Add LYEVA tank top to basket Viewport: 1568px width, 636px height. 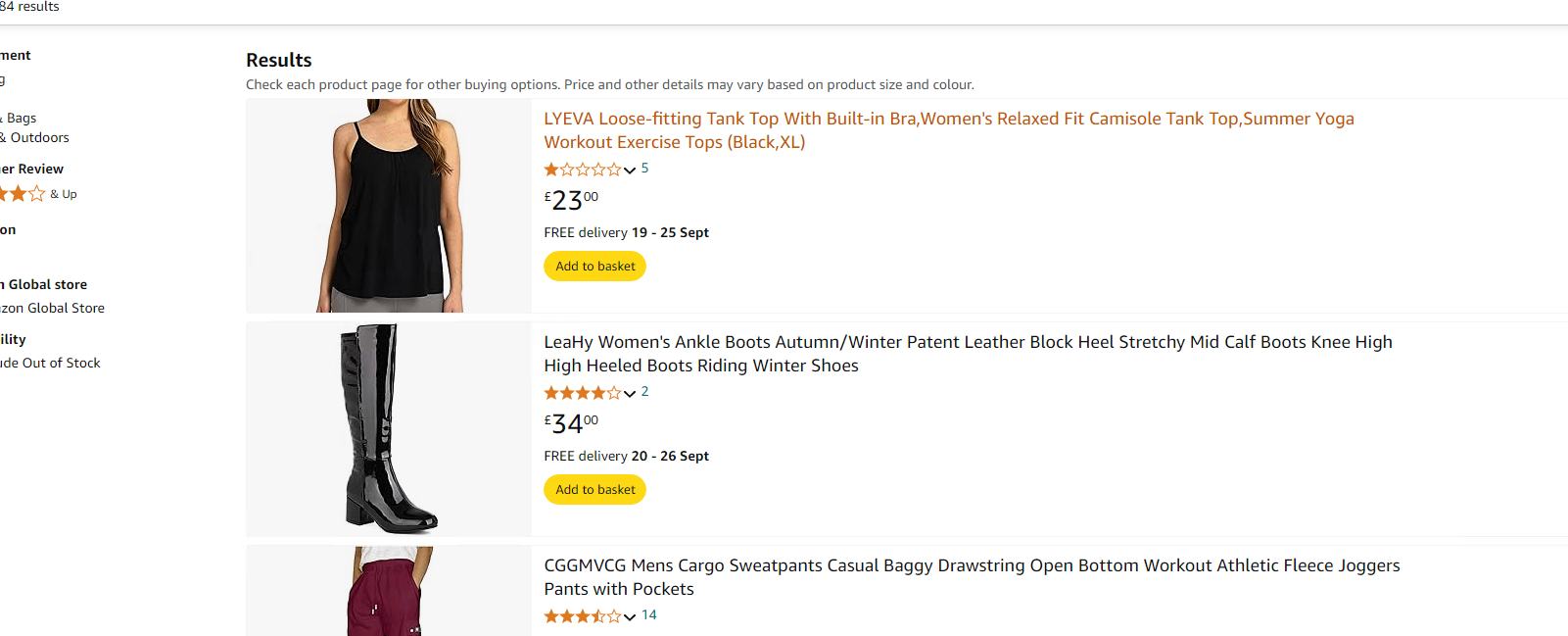click(594, 267)
